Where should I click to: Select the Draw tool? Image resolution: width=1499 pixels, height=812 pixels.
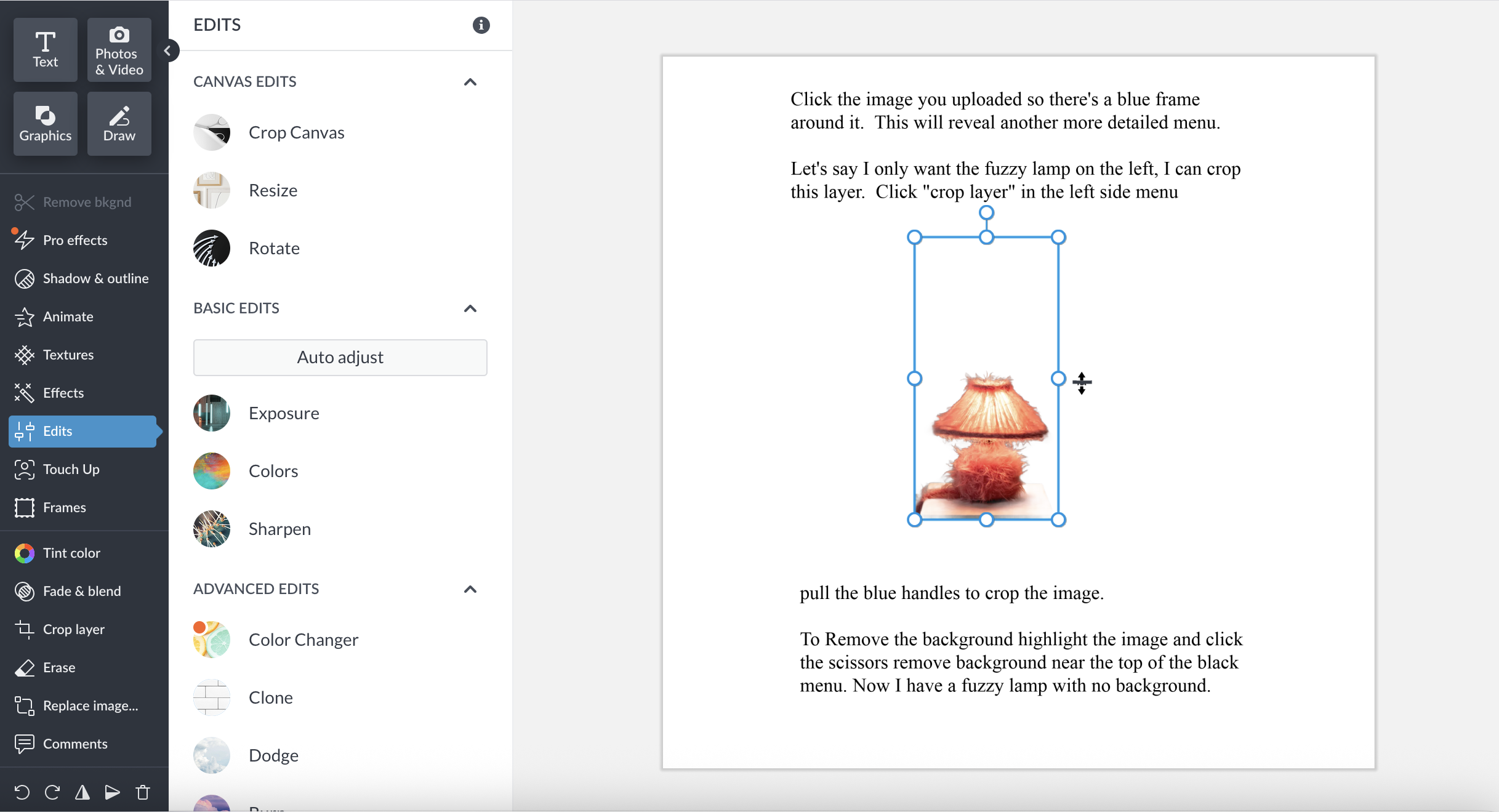tap(119, 124)
